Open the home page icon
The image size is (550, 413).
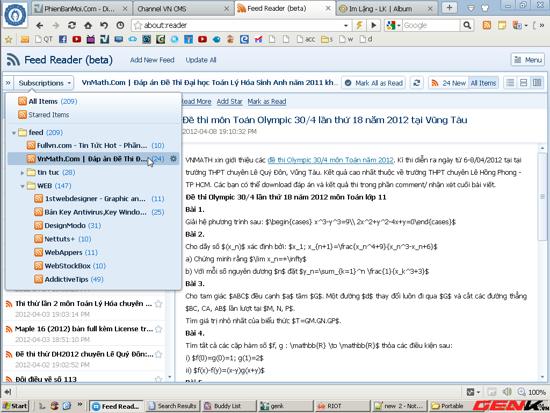88,25
